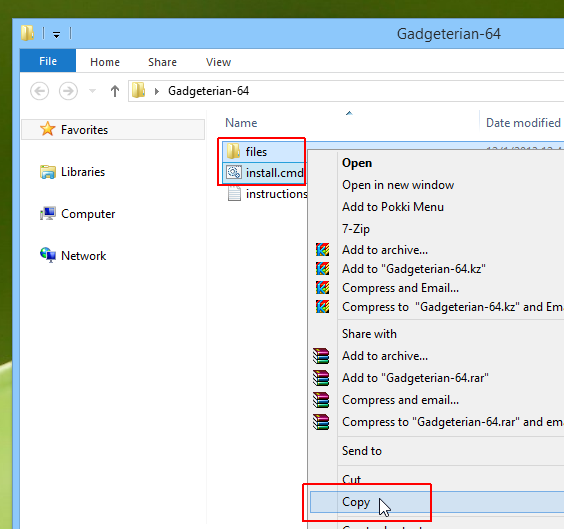Choose WinRAR Add to archive...
The height and width of the screenshot is (529, 564).
point(385,356)
